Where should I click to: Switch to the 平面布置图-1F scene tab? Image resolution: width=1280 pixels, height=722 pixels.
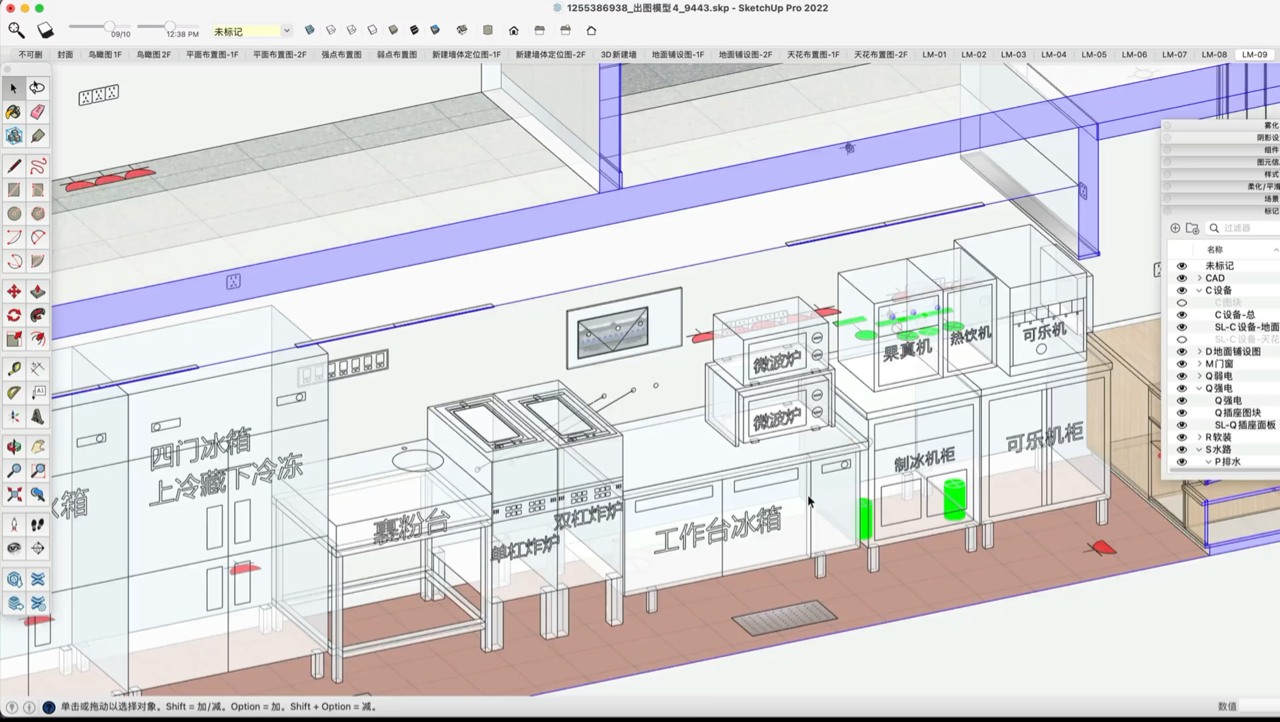pyautogui.click(x=212, y=55)
